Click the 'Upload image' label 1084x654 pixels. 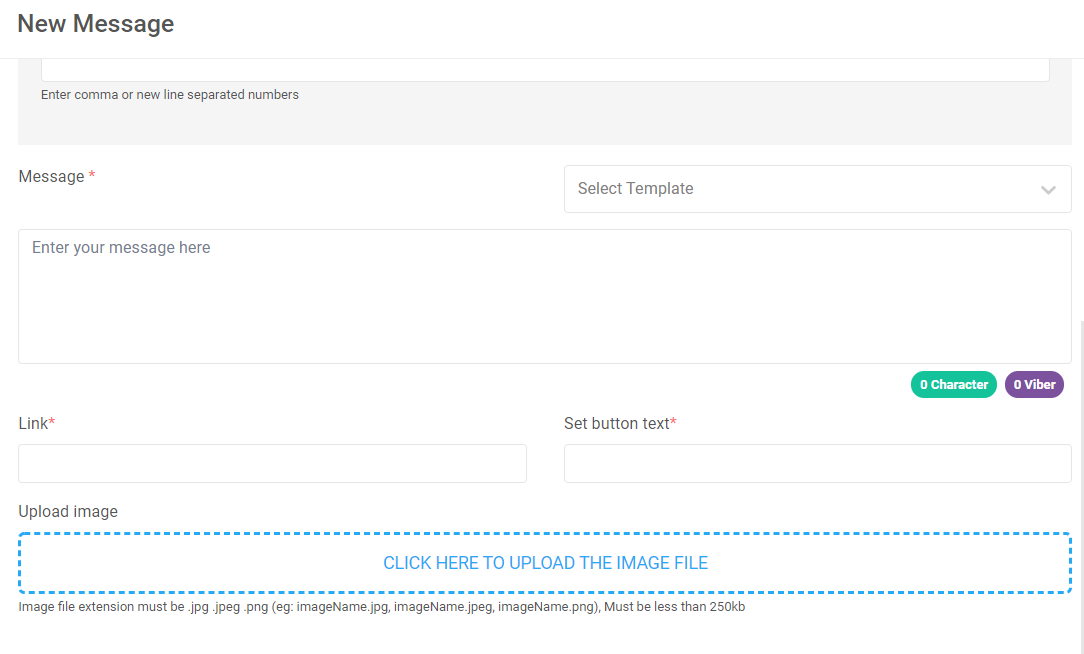click(68, 512)
